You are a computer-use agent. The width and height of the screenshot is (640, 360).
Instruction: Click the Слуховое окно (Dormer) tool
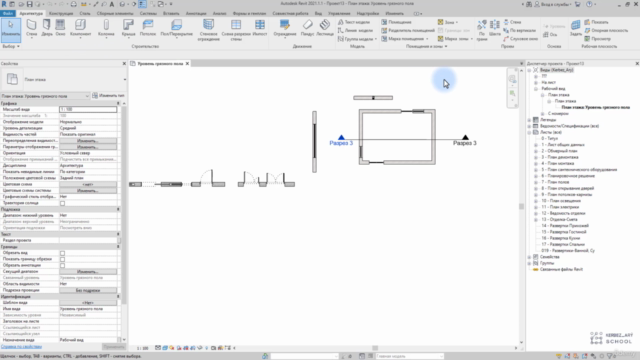[520, 38]
